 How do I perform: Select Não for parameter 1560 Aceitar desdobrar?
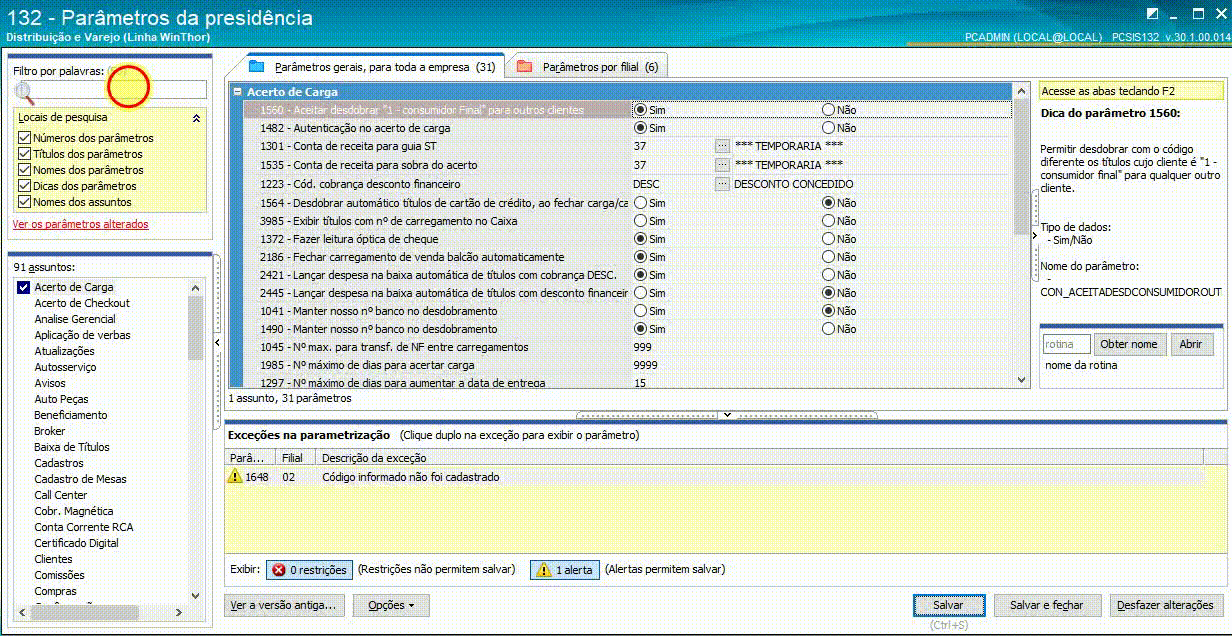[828, 109]
